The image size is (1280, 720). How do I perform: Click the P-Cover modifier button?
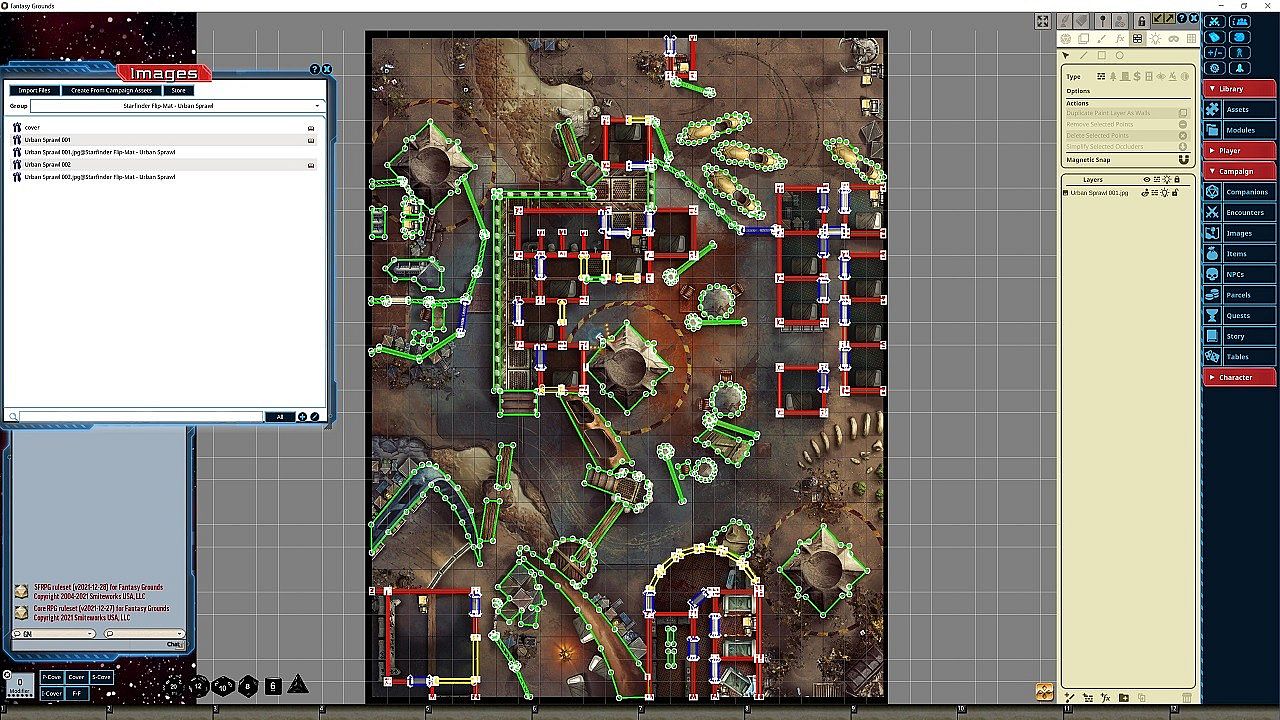coord(51,677)
